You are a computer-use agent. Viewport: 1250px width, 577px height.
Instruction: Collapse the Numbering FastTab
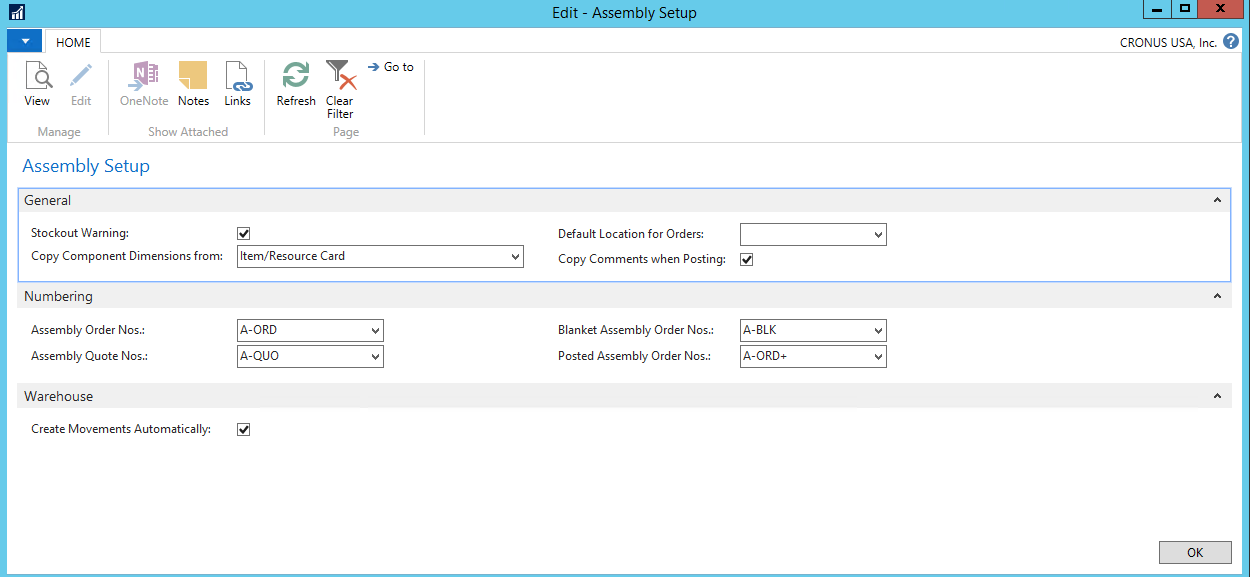pos(1217,296)
